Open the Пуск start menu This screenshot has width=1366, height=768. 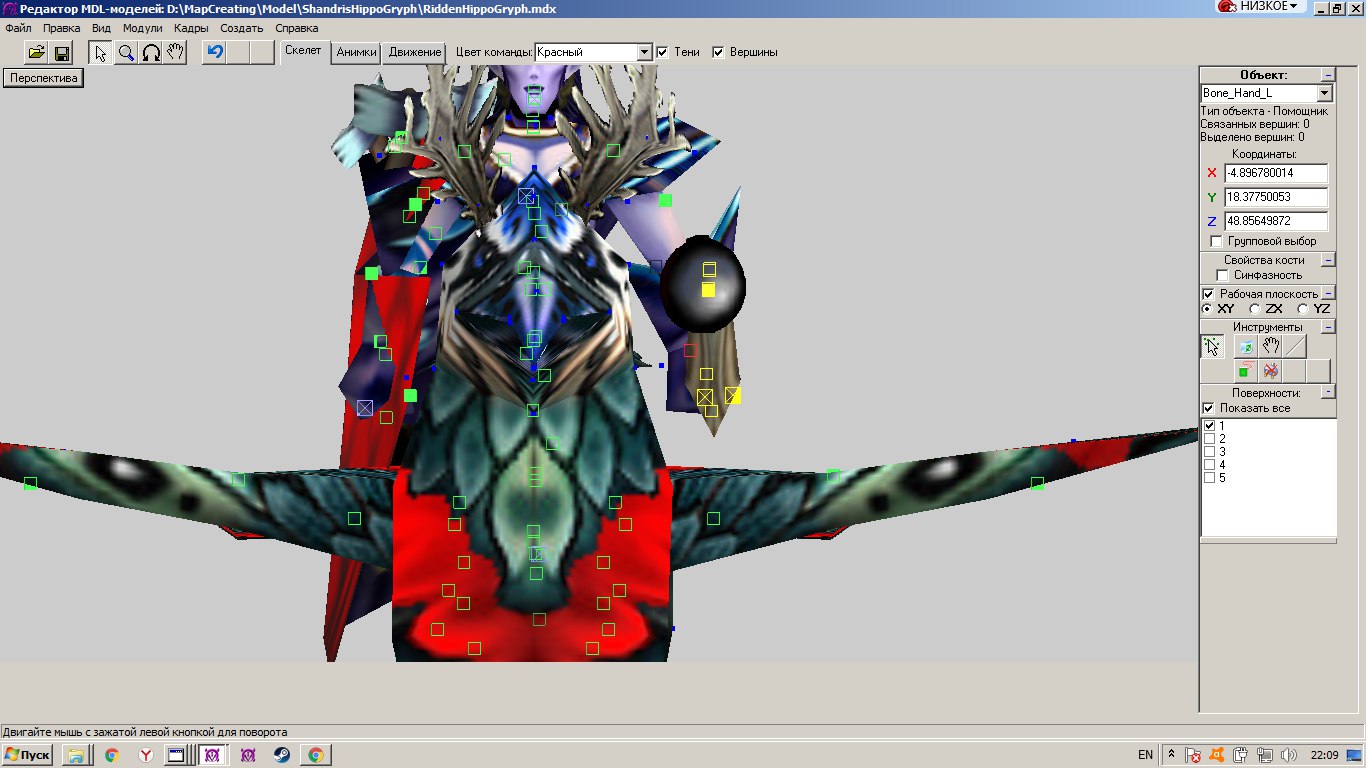click(x=27, y=755)
